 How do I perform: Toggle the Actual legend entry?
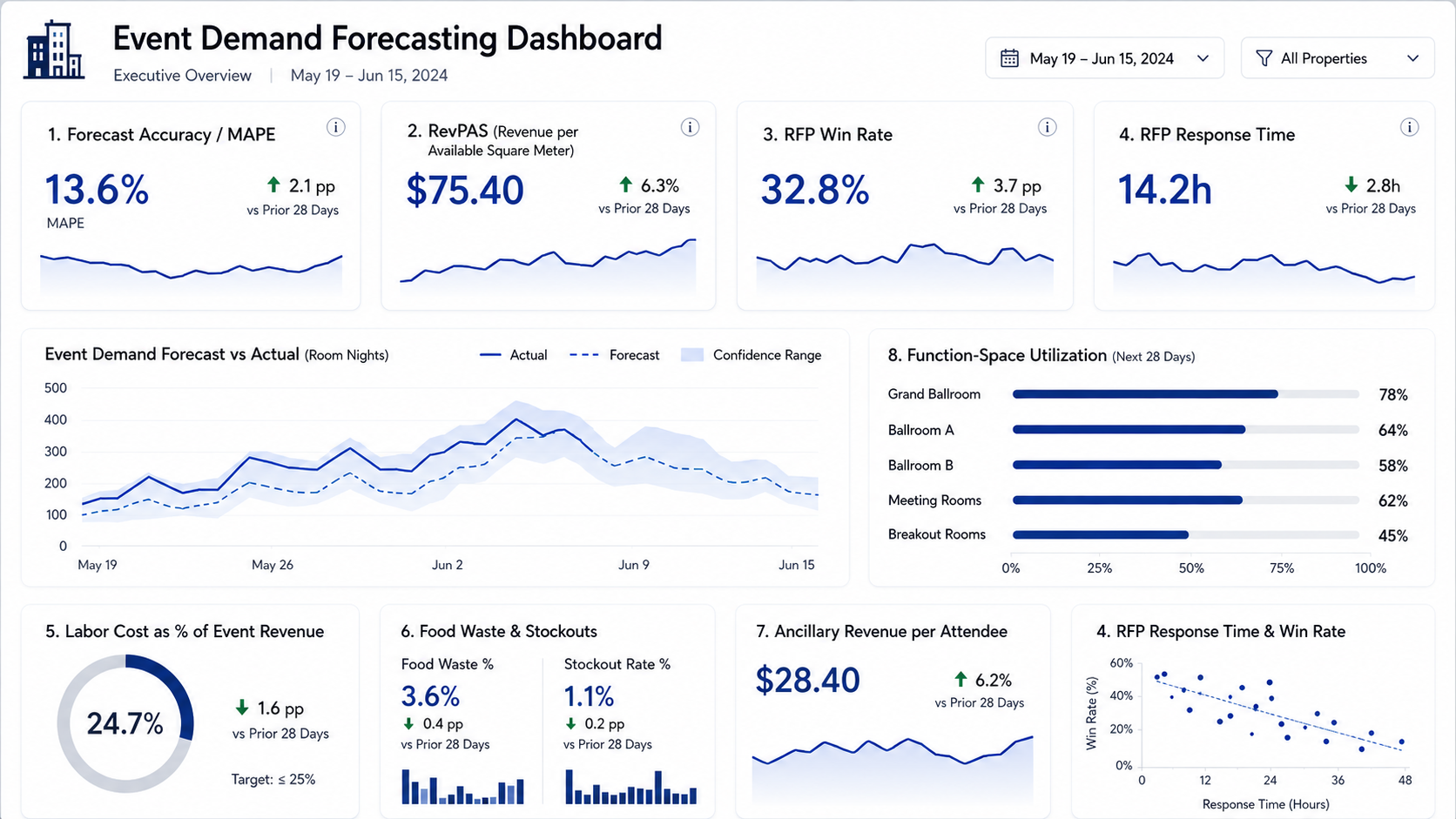pos(514,355)
